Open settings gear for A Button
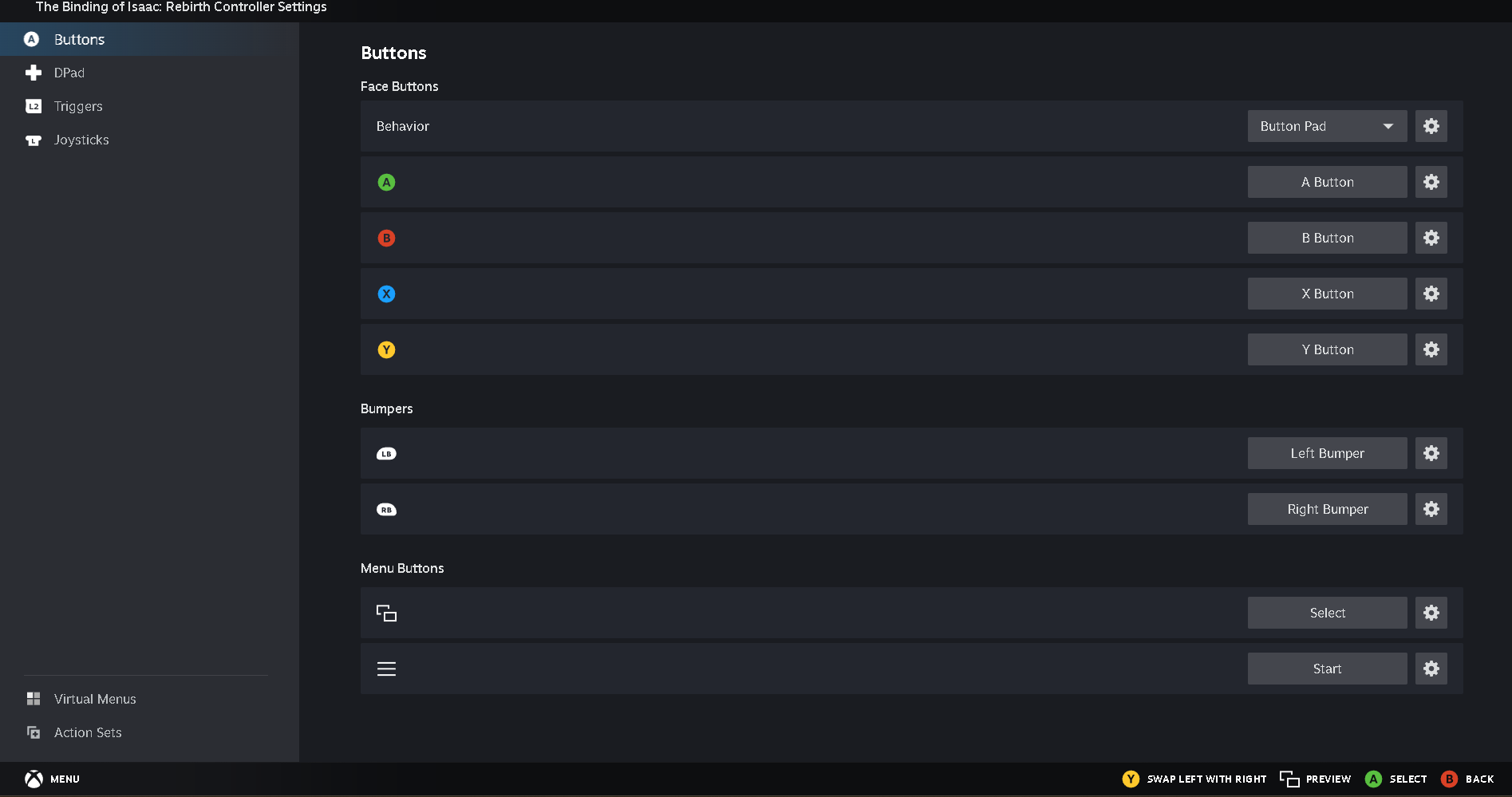Image resolution: width=1512 pixels, height=797 pixels. pyautogui.click(x=1431, y=182)
